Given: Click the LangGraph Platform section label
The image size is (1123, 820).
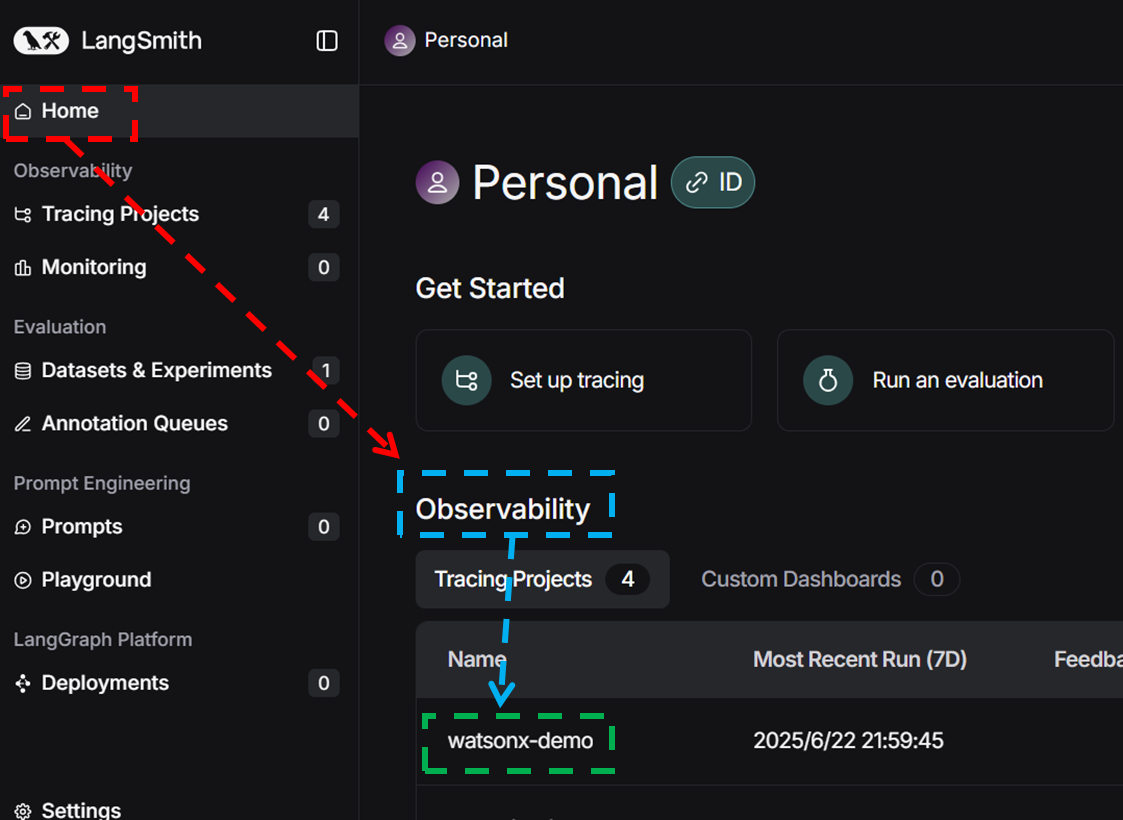Looking at the screenshot, I should [x=103, y=640].
